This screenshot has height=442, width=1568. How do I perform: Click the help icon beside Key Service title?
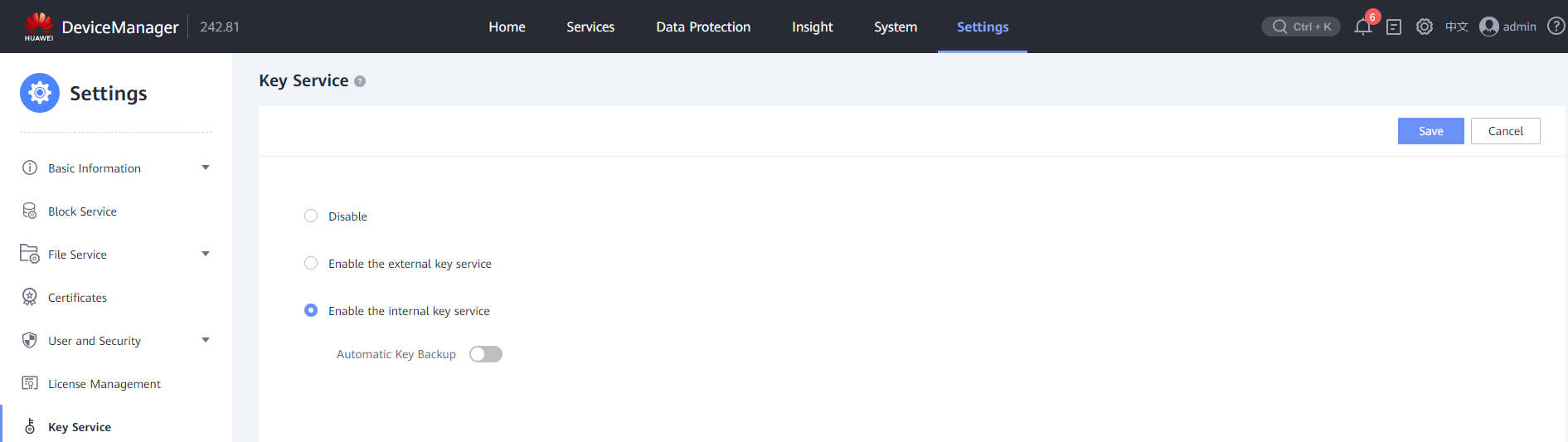(x=360, y=81)
